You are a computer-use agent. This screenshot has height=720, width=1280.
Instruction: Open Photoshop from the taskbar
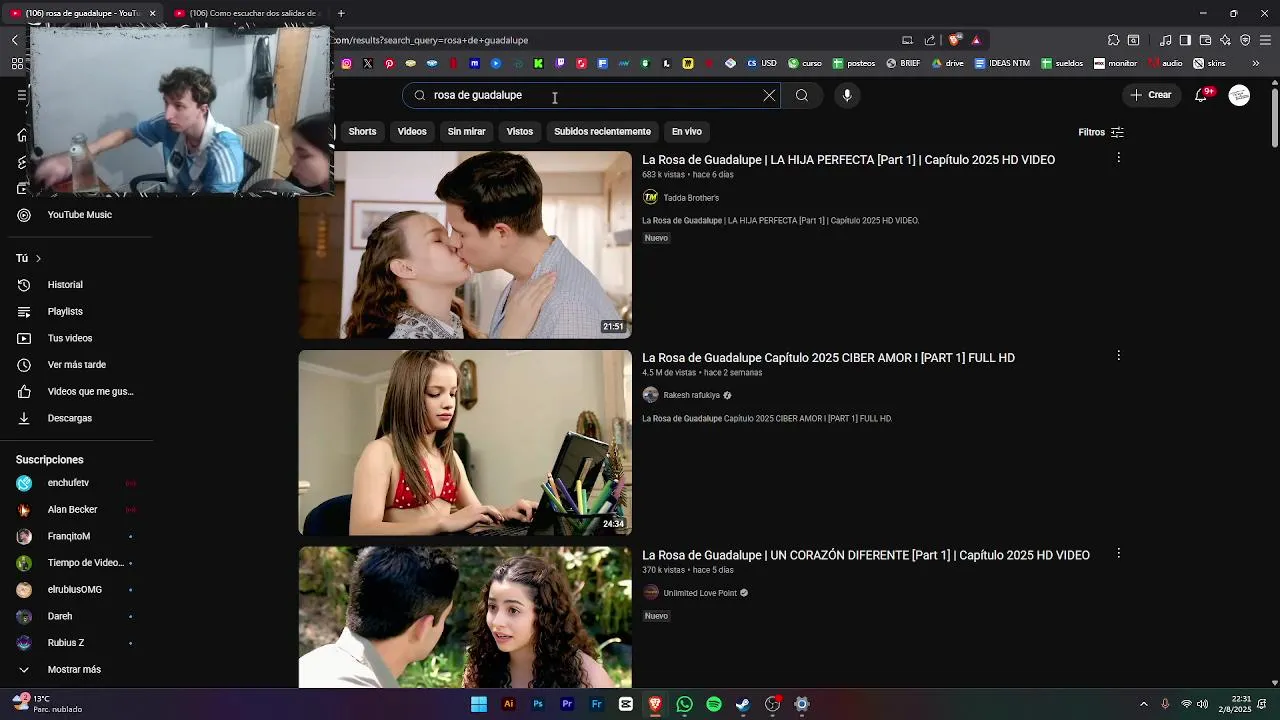click(538, 704)
